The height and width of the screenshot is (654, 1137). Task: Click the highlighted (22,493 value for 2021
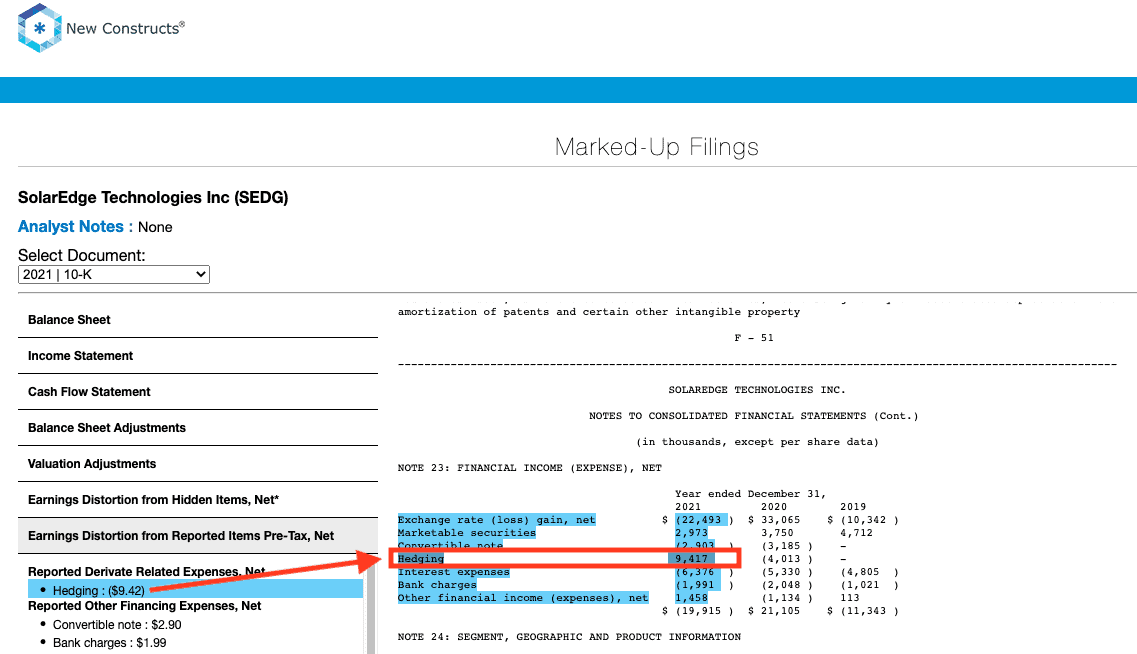pyautogui.click(x=699, y=520)
